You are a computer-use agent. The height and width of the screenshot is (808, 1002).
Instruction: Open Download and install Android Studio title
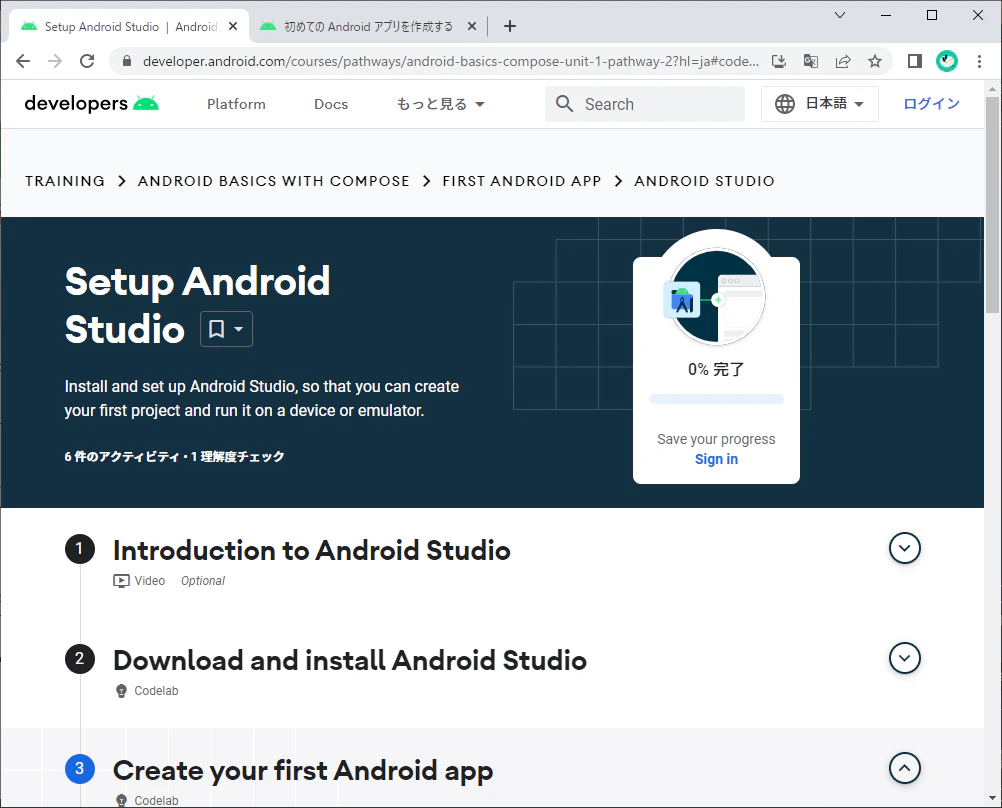coord(350,660)
